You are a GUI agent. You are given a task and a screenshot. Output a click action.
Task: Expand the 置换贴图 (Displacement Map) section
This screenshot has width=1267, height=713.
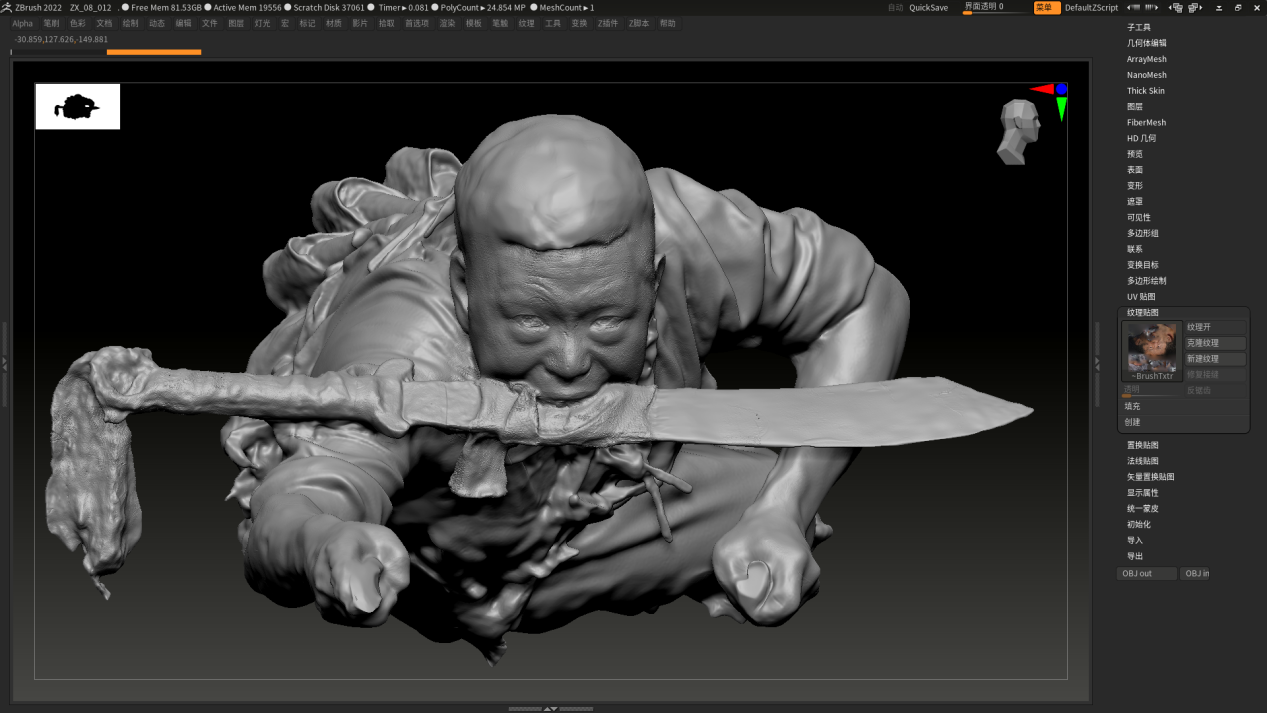pos(1142,445)
